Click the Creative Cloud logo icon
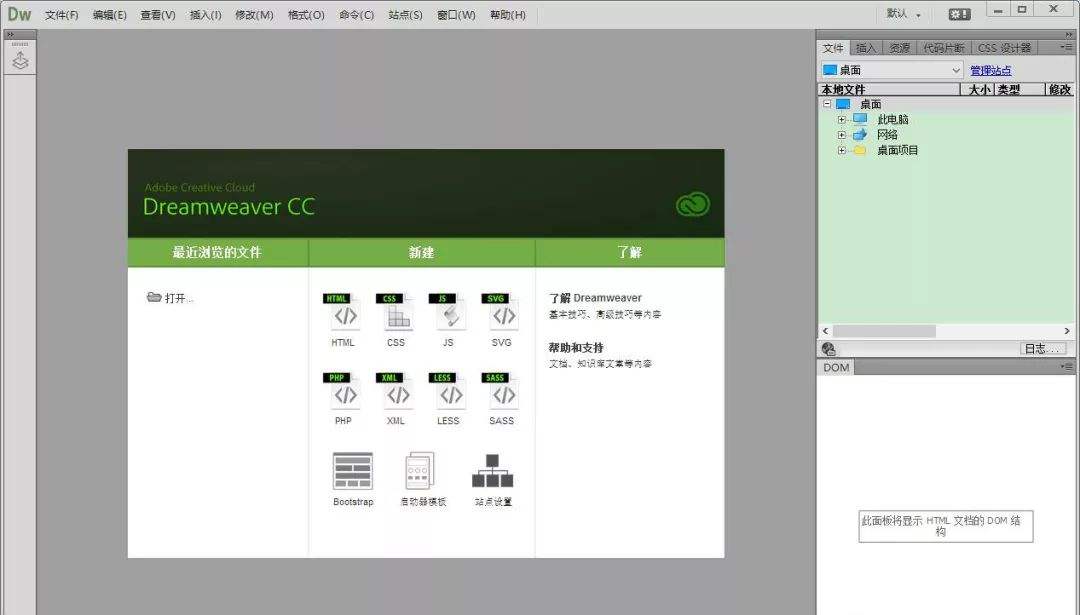1080x615 pixels. pyautogui.click(x=692, y=205)
